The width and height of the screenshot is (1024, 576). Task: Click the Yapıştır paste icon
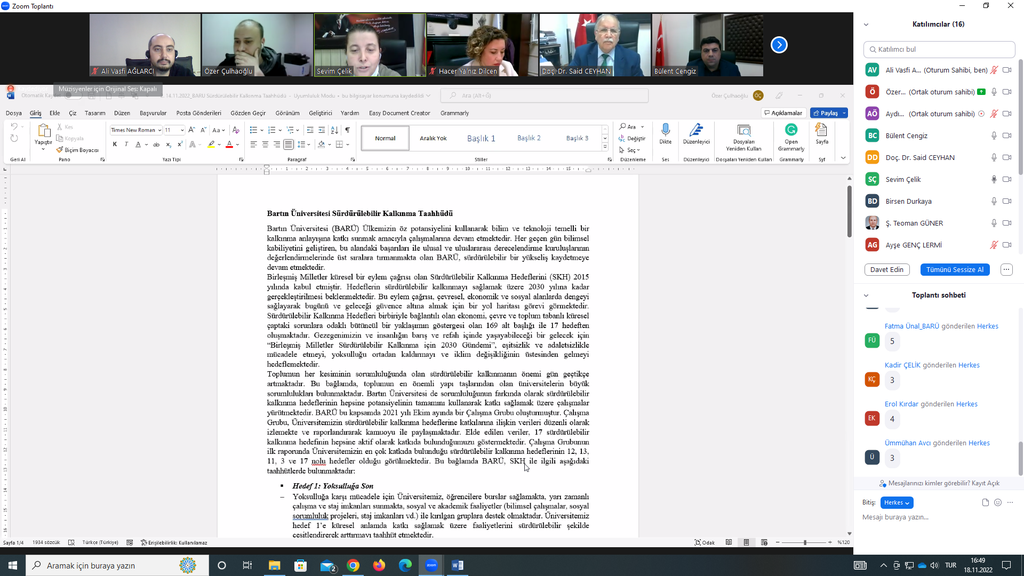point(44,132)
